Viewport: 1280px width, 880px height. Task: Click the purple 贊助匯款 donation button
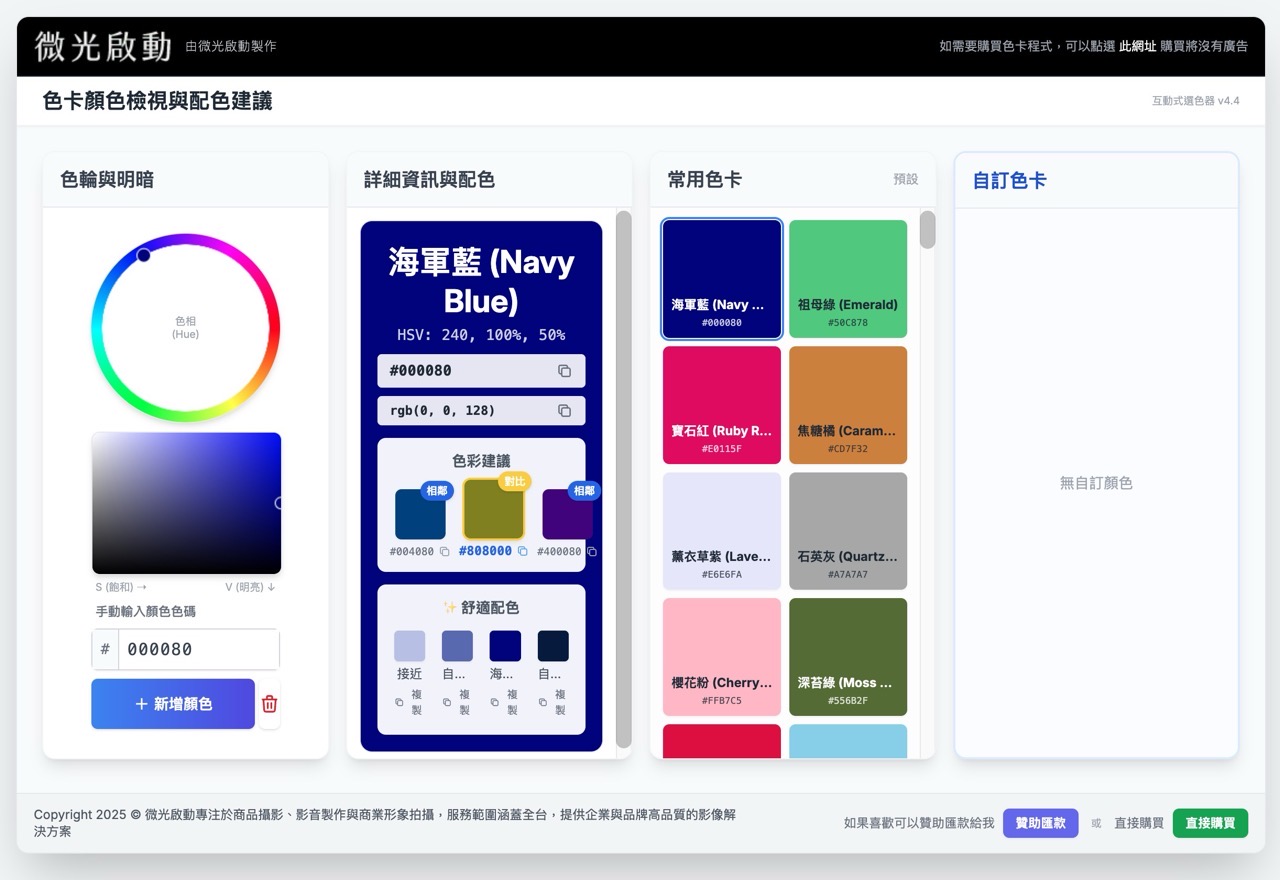point(1040,823)
